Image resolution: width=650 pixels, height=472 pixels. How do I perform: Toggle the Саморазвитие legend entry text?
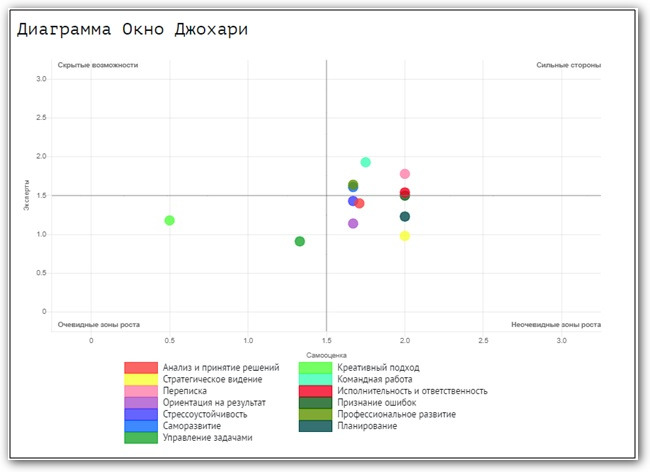pyautogui.click(x=193, y=426)
